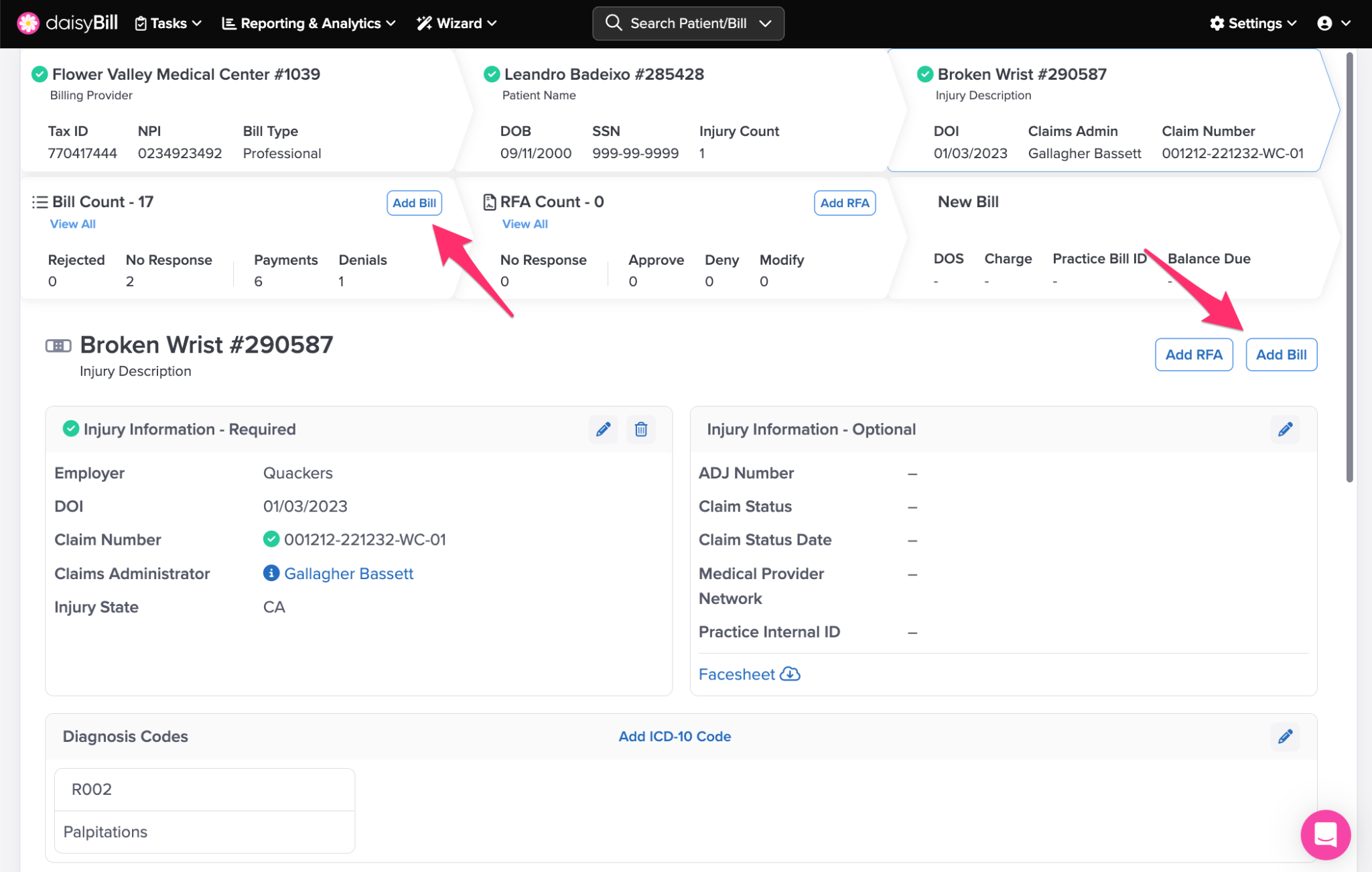Open Reporting & Analytics menu

[309, 23]
